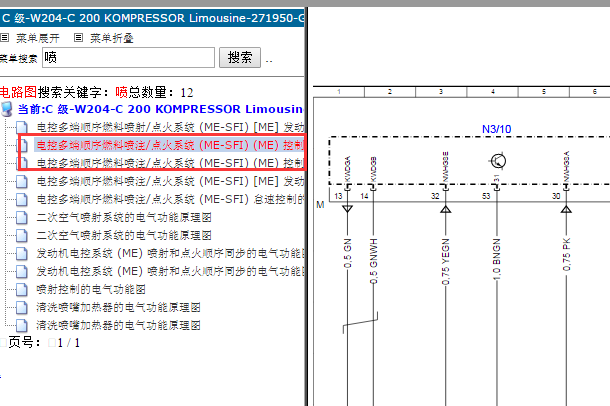
Task: Select the red highlighted 喷注/点火系统 (ME) 控制 entry
Action: pos(170,145)
